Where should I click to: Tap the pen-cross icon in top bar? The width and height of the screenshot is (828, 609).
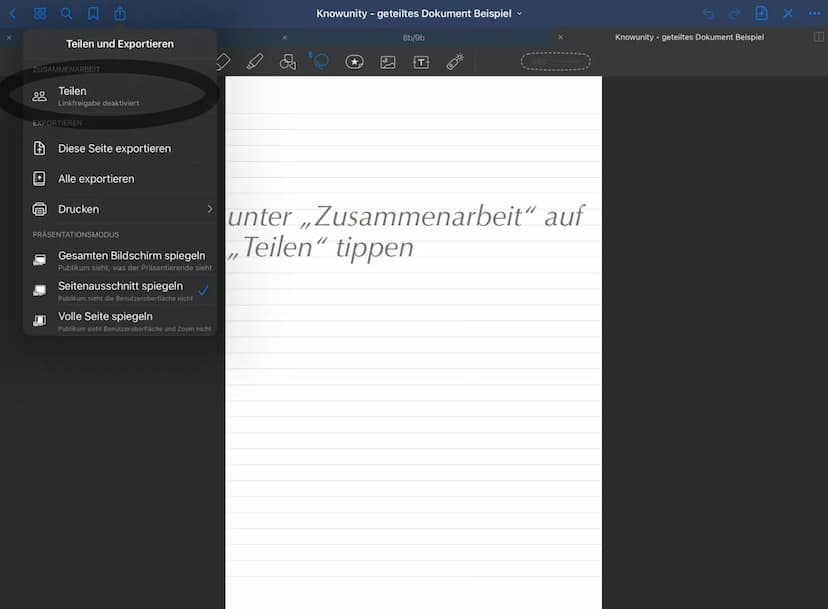click(788, 14)
